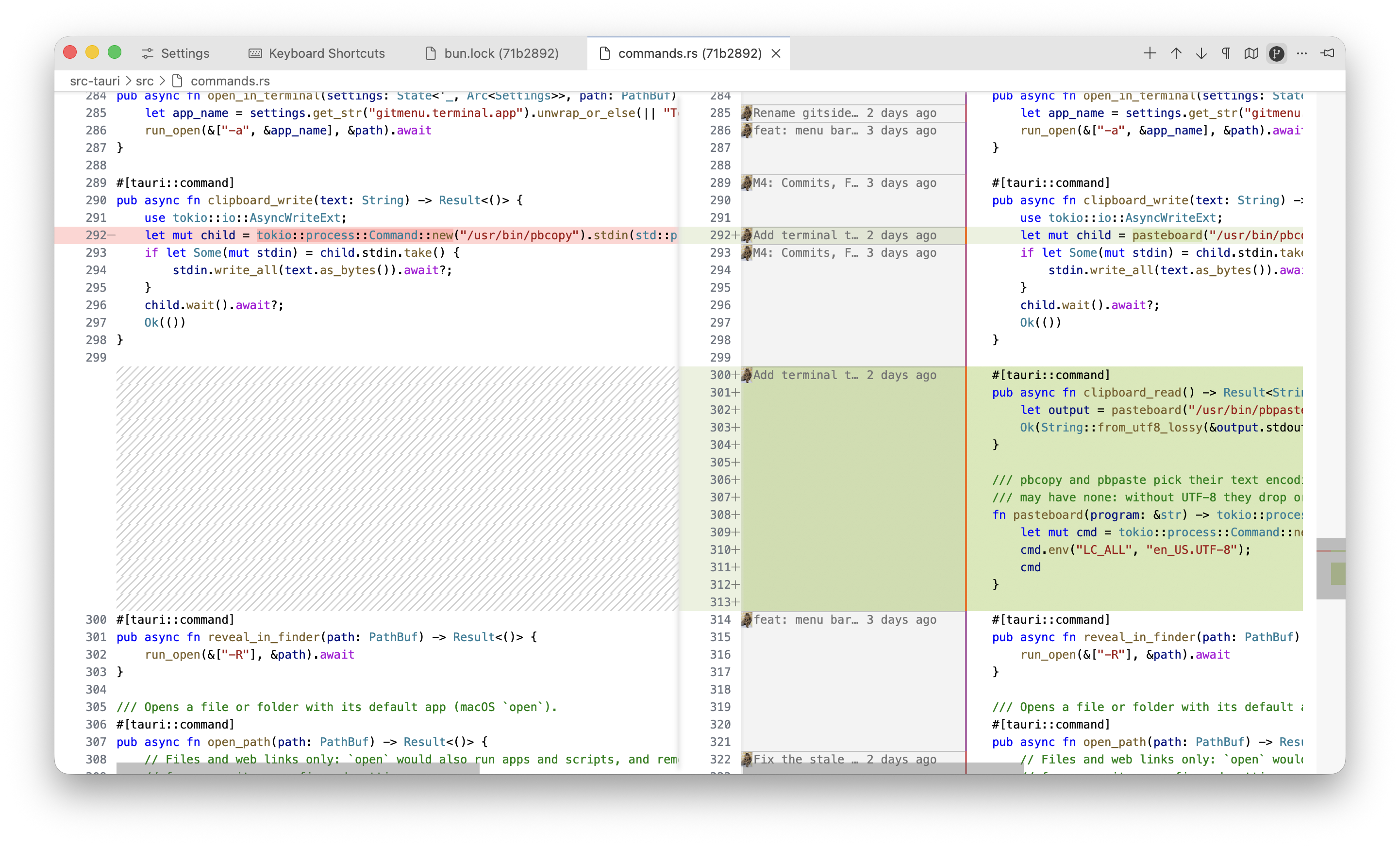Click the right pane horizontal scrollbar thumb
The image size is (1400, 846).
883,768
